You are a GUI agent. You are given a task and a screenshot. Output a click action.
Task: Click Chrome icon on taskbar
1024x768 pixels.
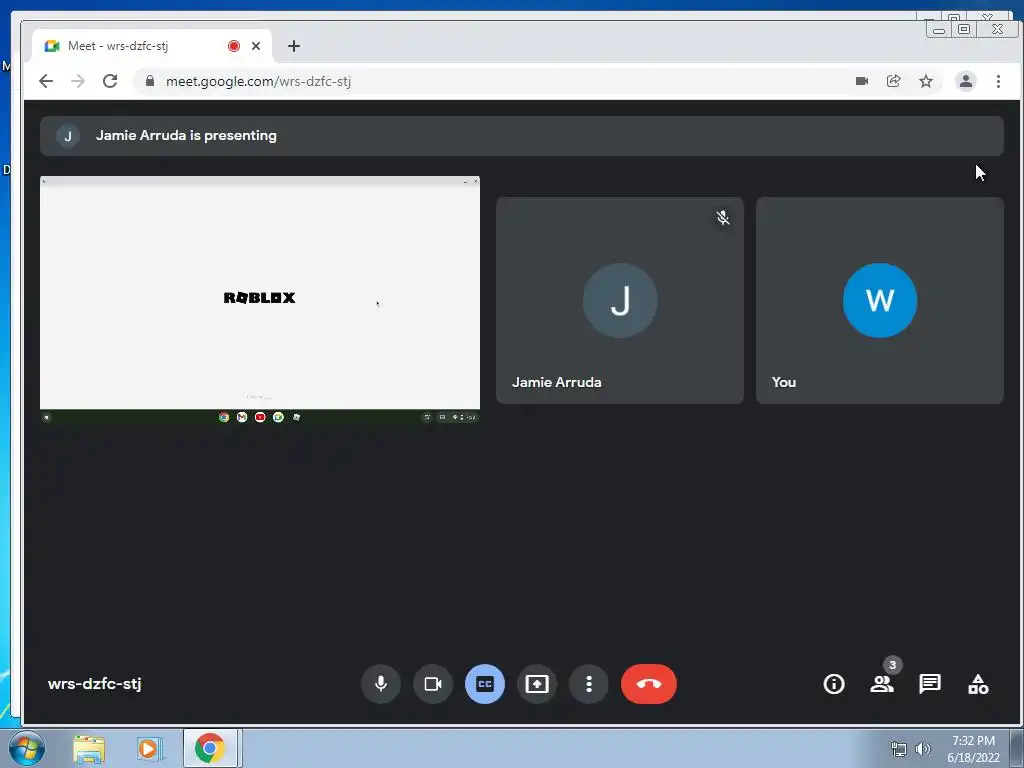210,748
